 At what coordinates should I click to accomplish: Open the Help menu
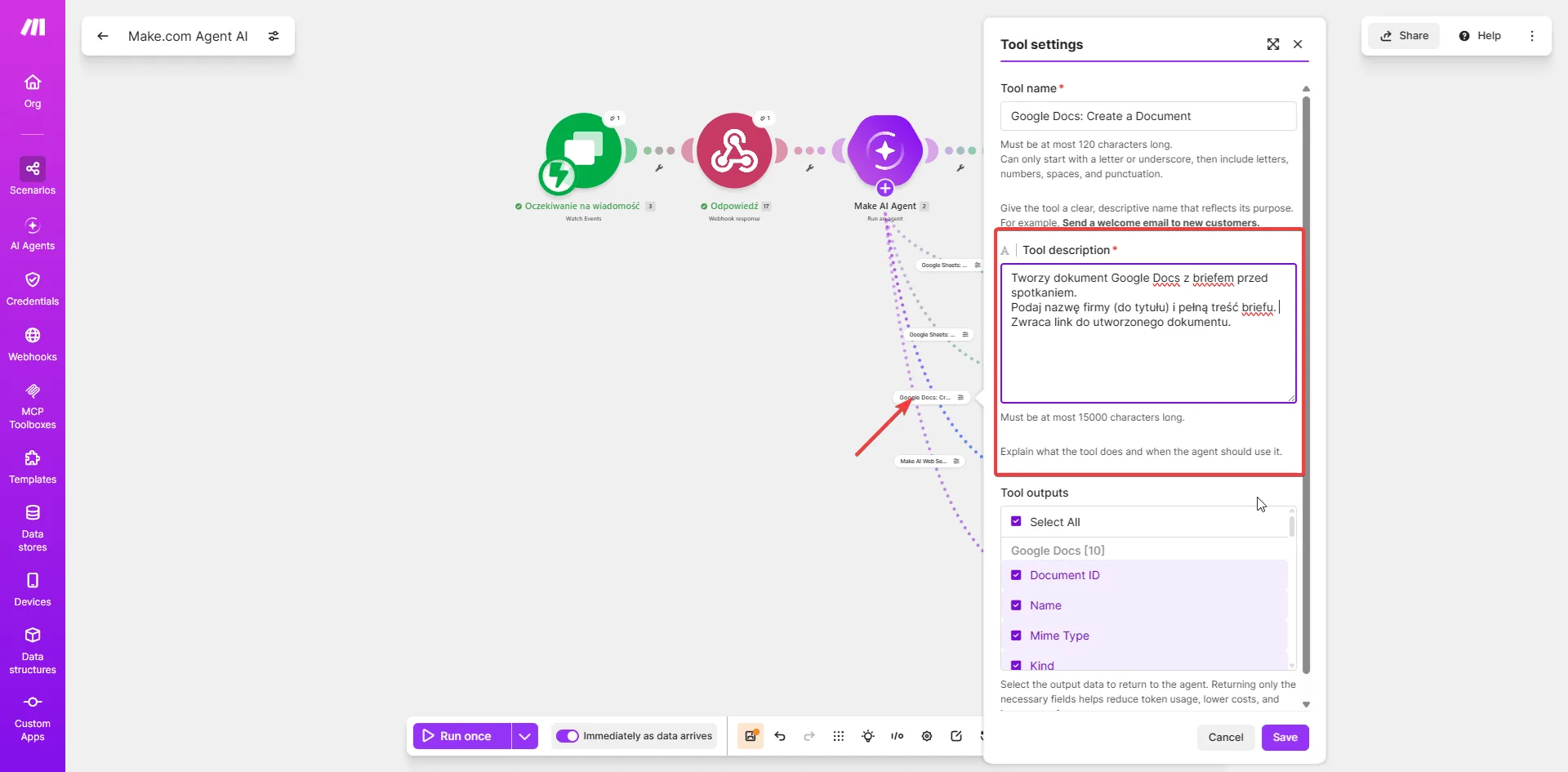click(1480, 36)
